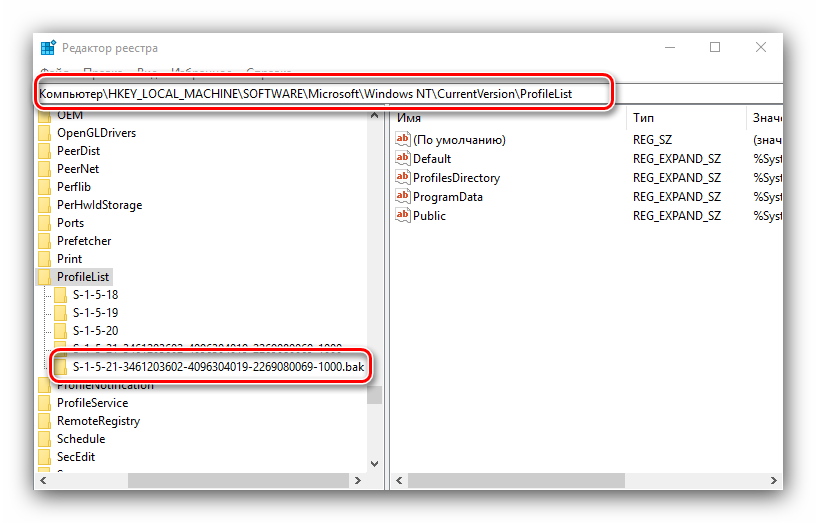Click the string icon of ProgramData value

click(x=403, y=196)
